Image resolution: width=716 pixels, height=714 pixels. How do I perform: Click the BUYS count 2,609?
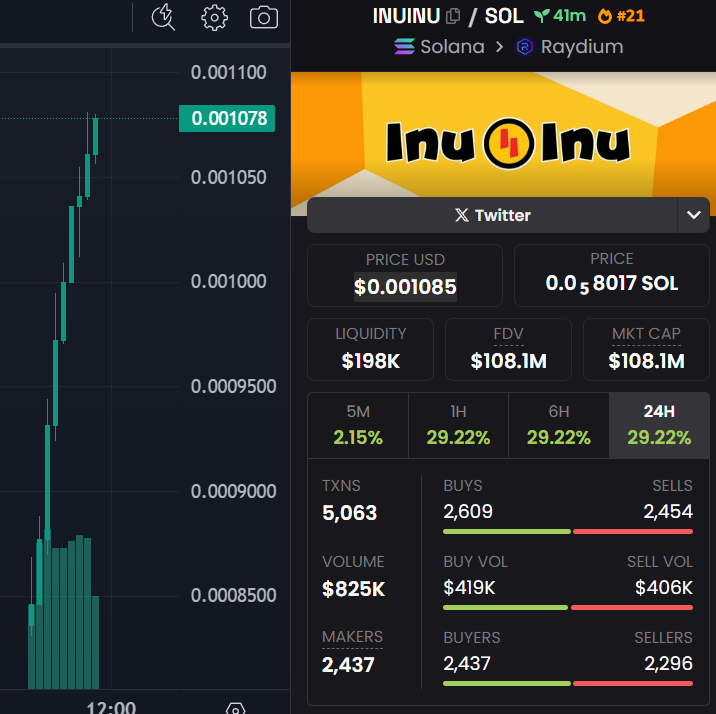point(468,511)
